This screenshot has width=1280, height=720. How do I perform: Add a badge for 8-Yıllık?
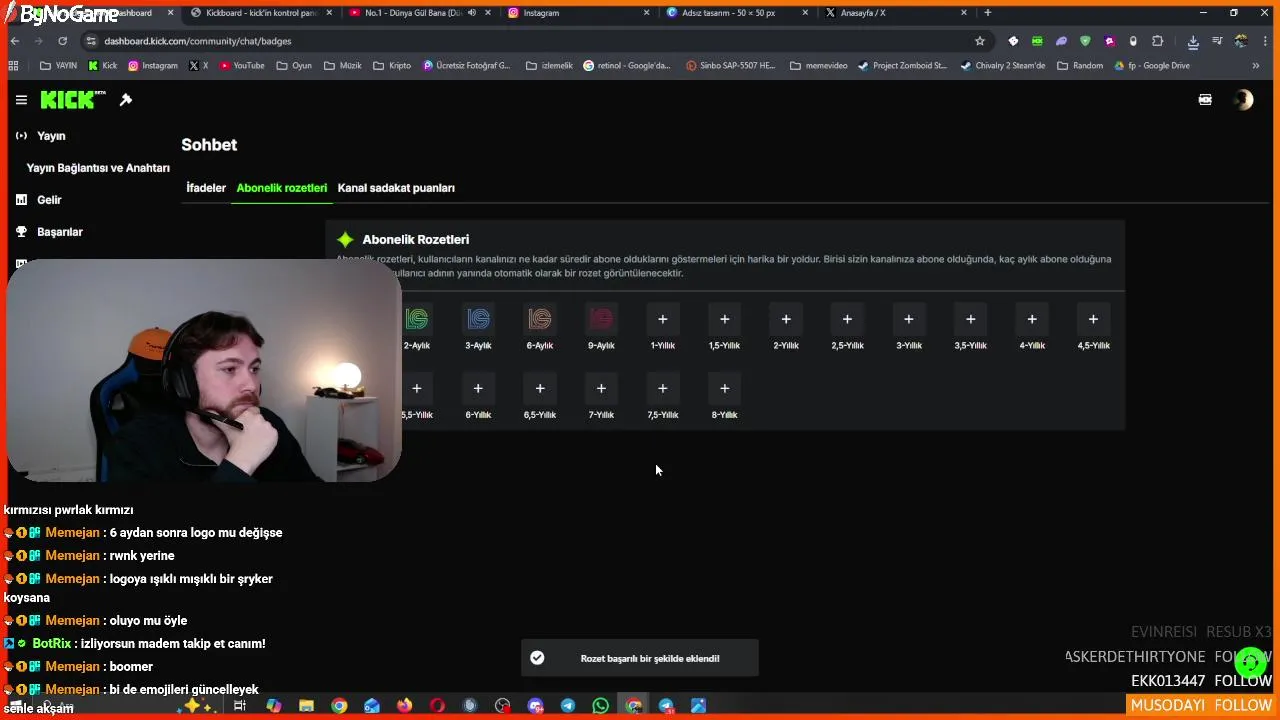point(724,388)
